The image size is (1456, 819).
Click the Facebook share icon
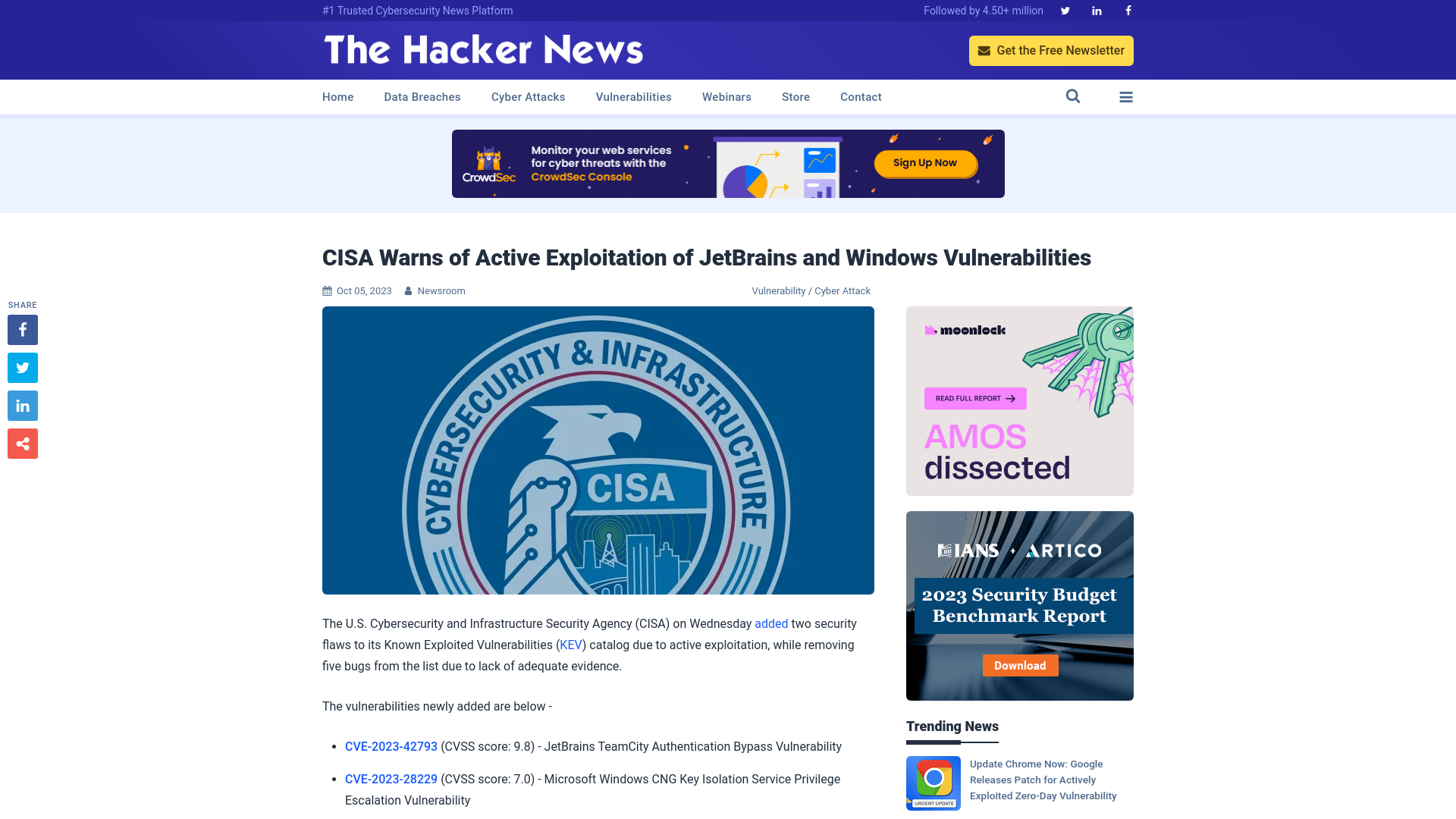[x=22, y=329]
